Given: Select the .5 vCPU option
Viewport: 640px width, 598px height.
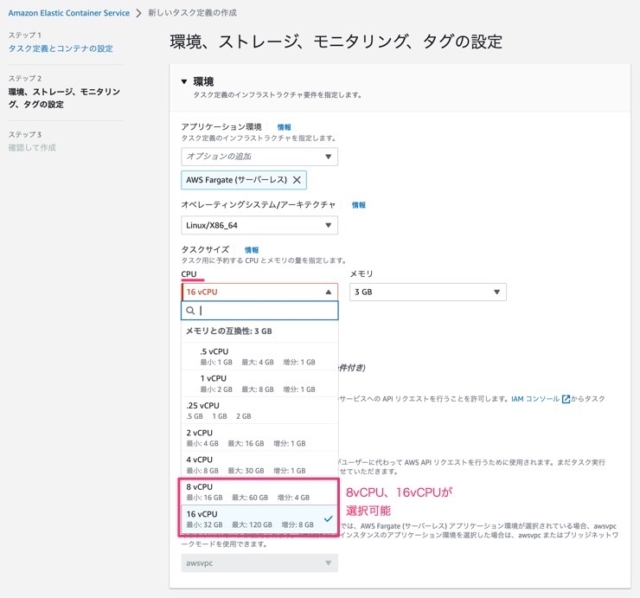Looking at the screenshot, I should point(260,356).
